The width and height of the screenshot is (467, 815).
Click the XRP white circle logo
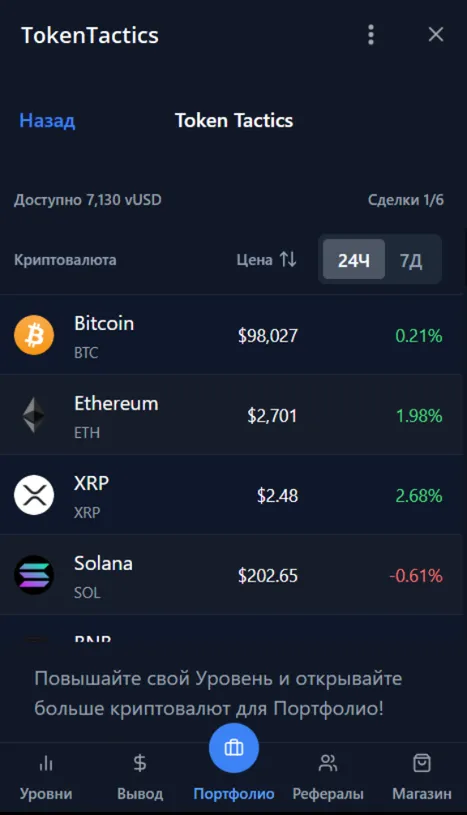[x=34, y=495]
